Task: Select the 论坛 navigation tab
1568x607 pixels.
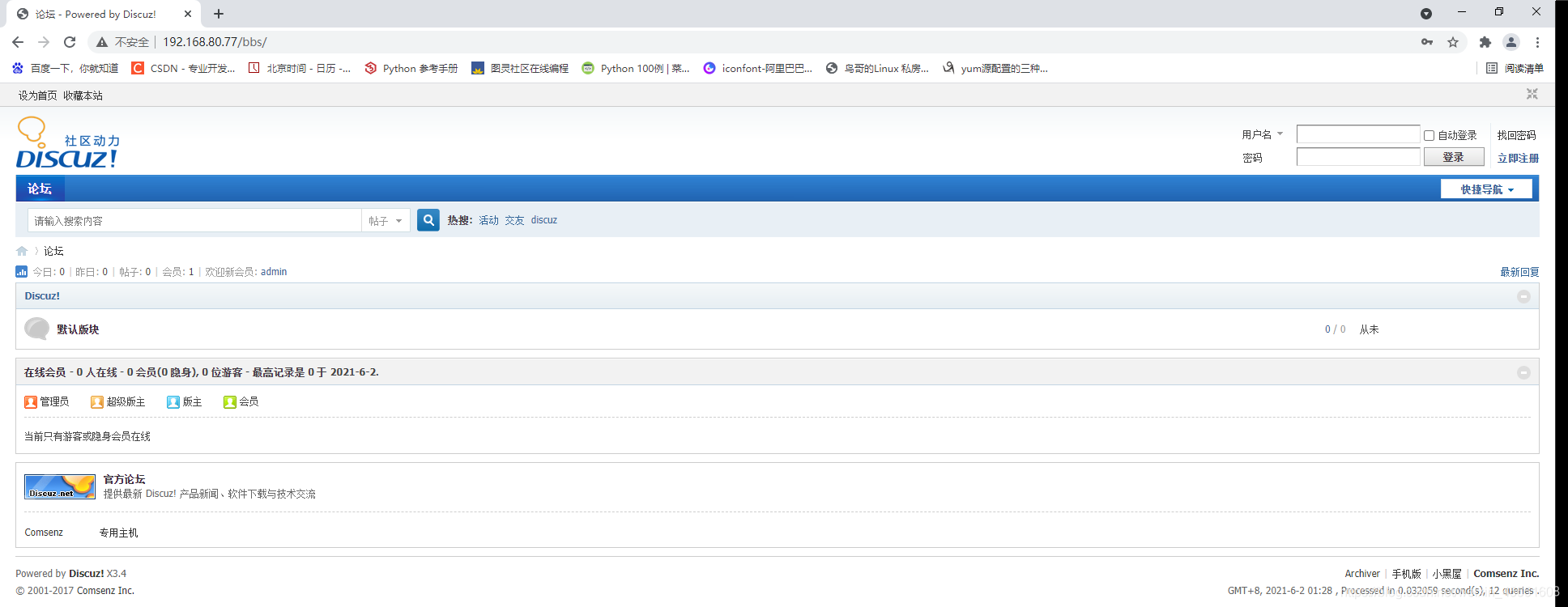Action: click(40, 189)
